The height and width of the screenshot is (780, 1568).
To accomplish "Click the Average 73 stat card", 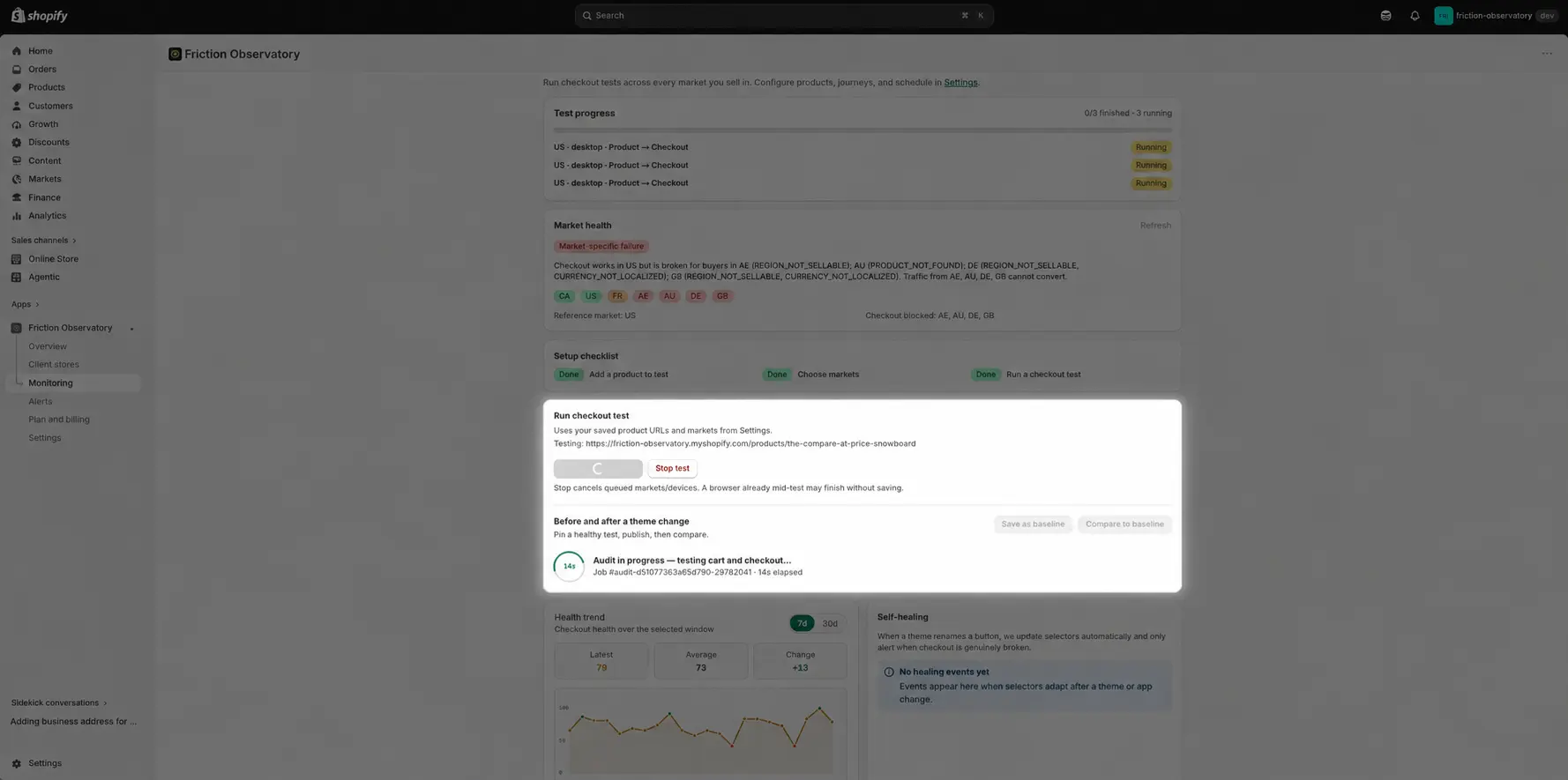I will coord(701,662).
